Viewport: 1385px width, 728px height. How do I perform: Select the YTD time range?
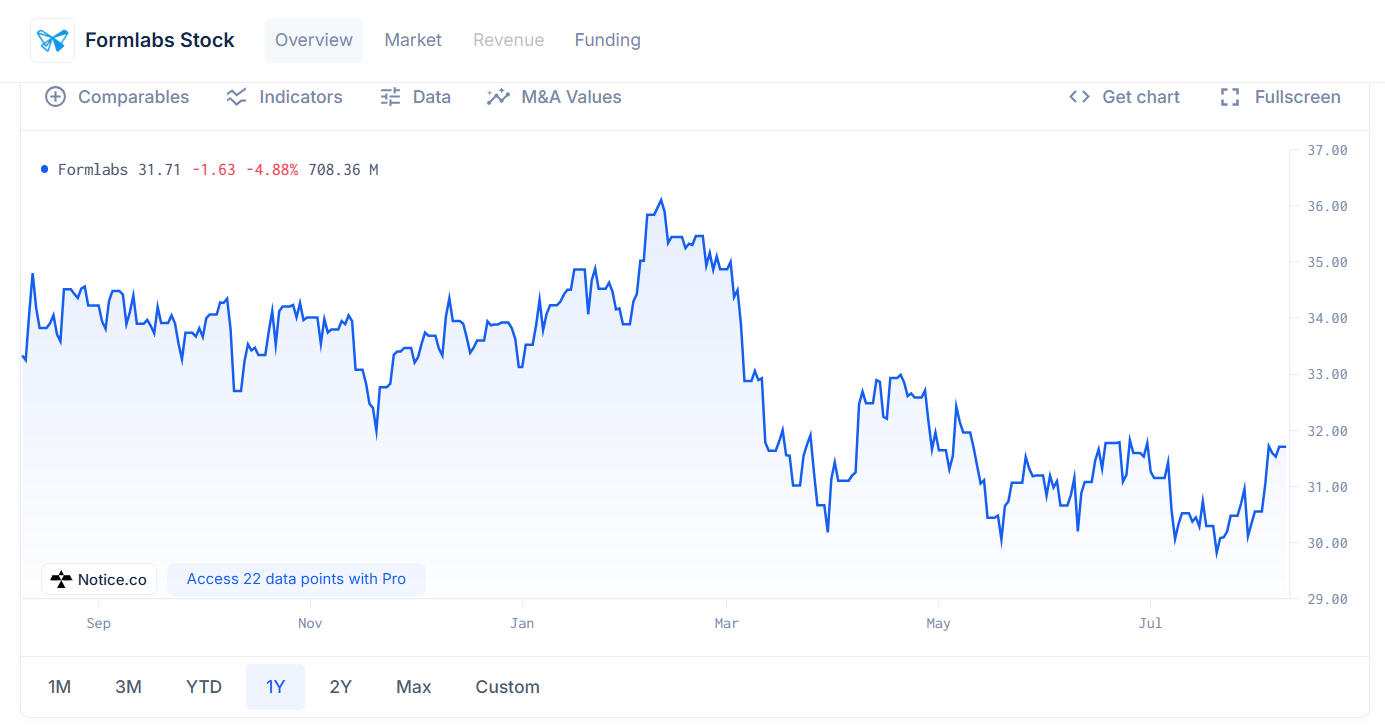(204, 687)
